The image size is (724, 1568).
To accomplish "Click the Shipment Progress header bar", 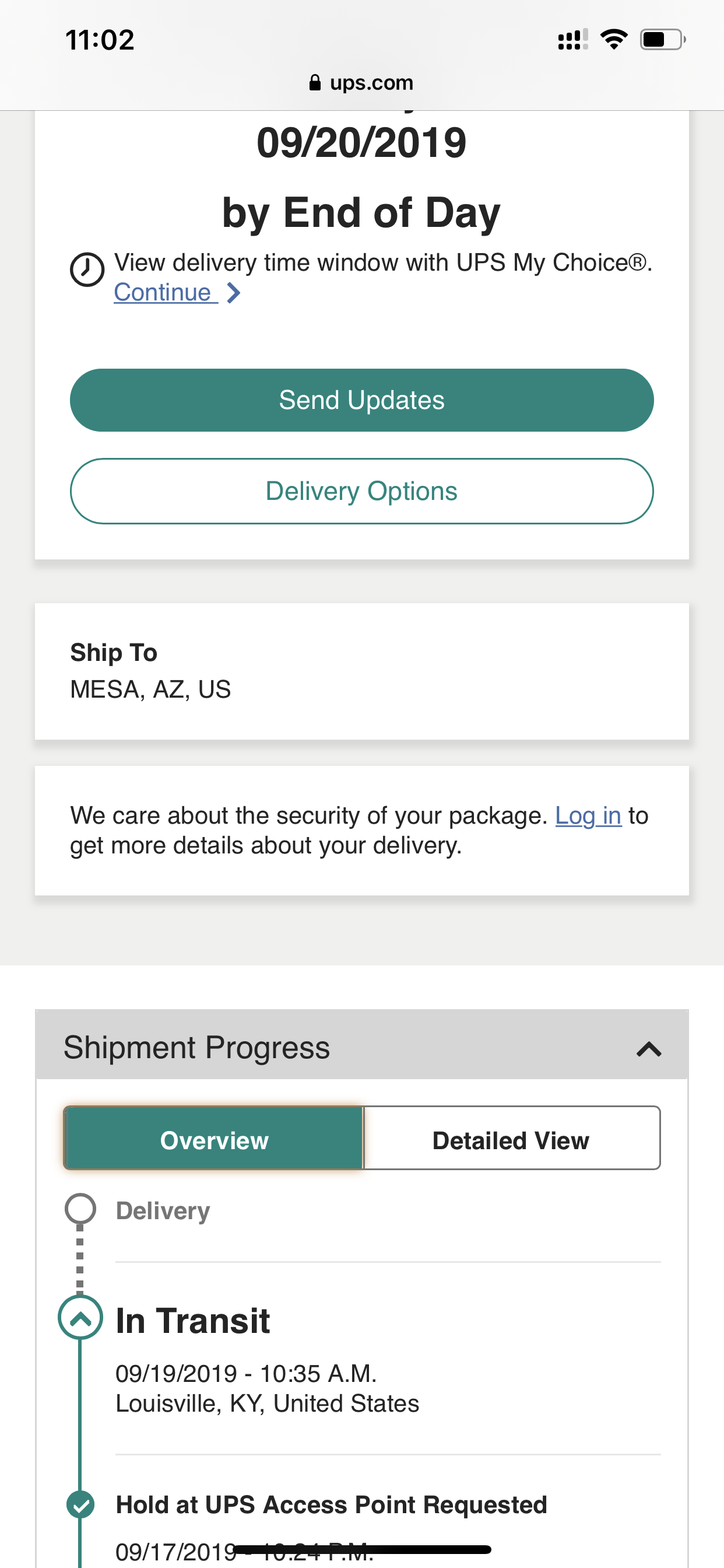I will tap(362, 1045).
